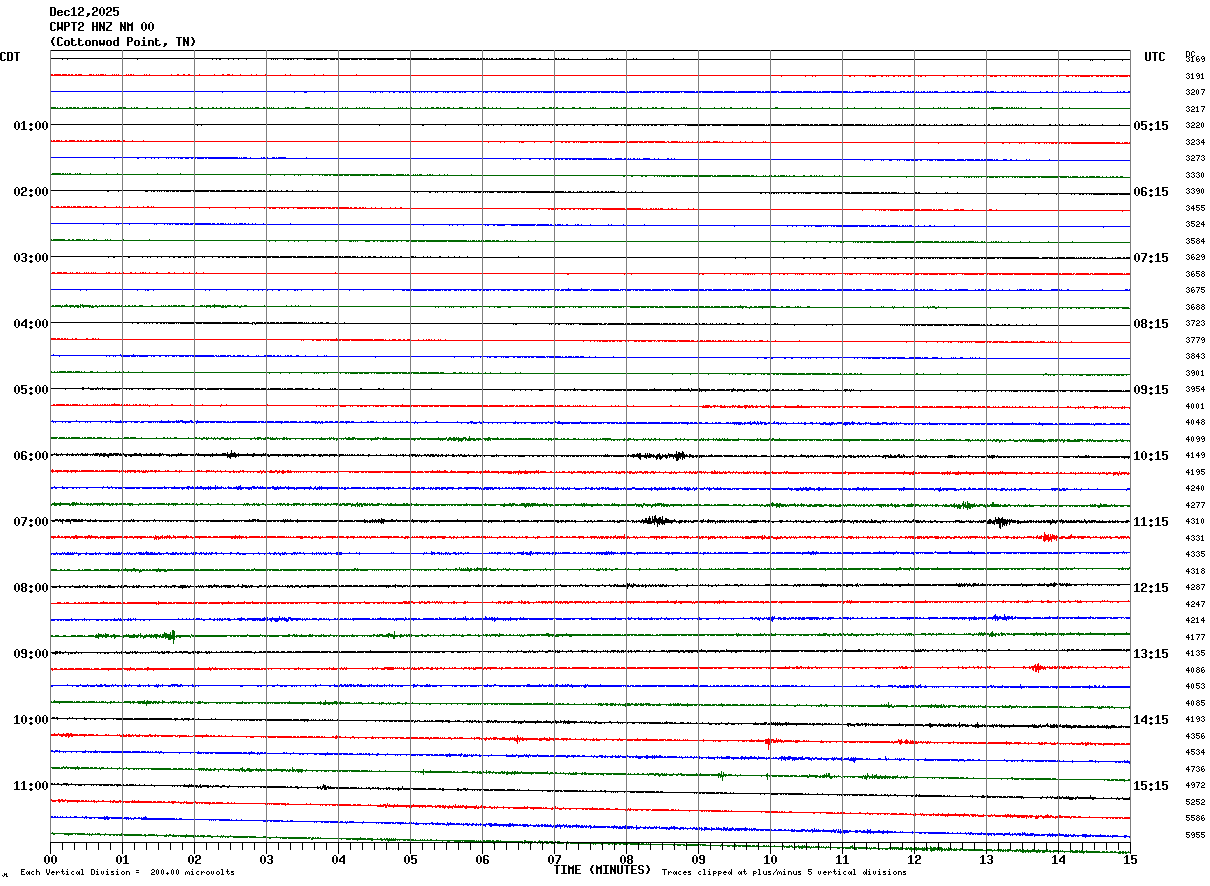Click the 02:00 CDT hour label
The image size is (1210, 886).
[x=31, y=192]
